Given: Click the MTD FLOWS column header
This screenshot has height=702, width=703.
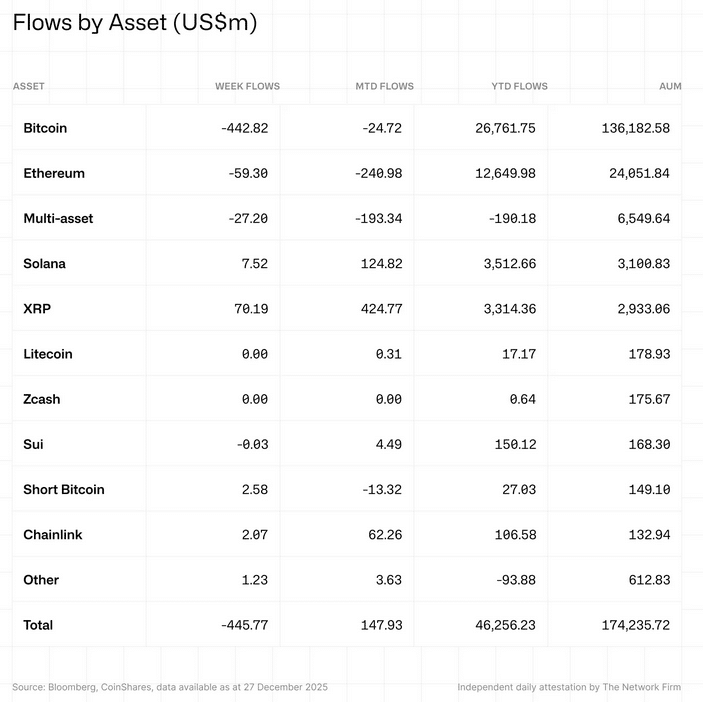Looking at the screenshot, I should [x=384, y=87].
